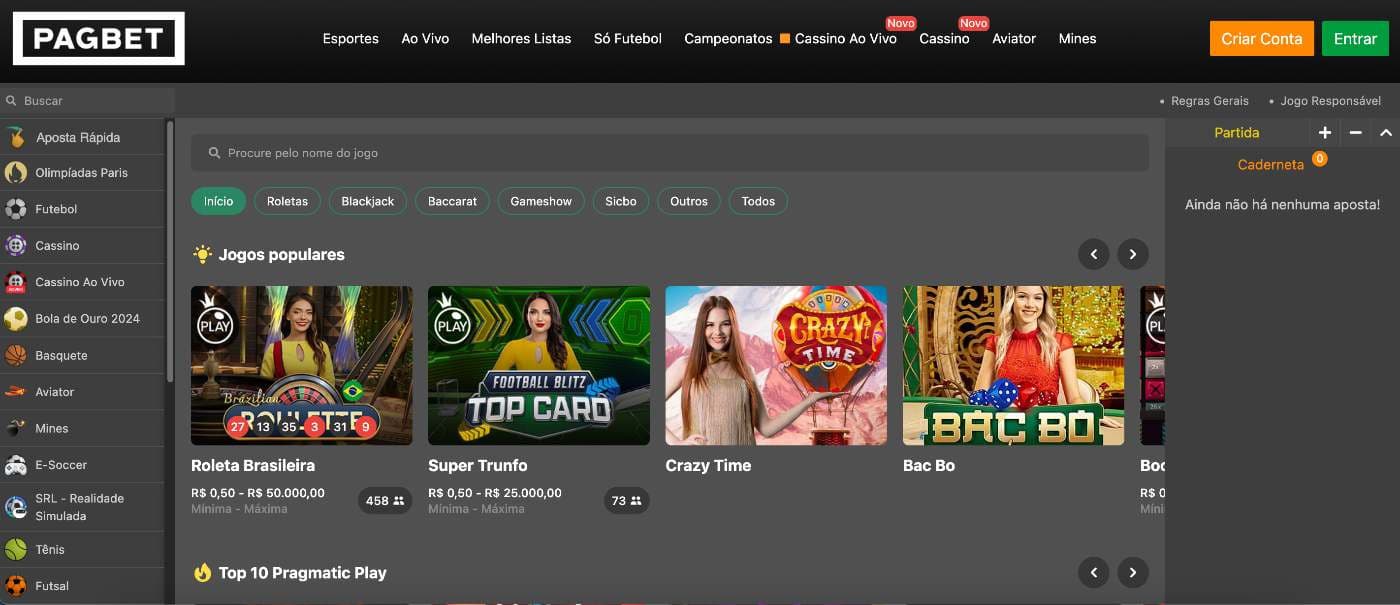The height and width of the screenshot is (605, 1400).
Task: Open Melhores Listas in the top menu
Action: click(521, 39)
